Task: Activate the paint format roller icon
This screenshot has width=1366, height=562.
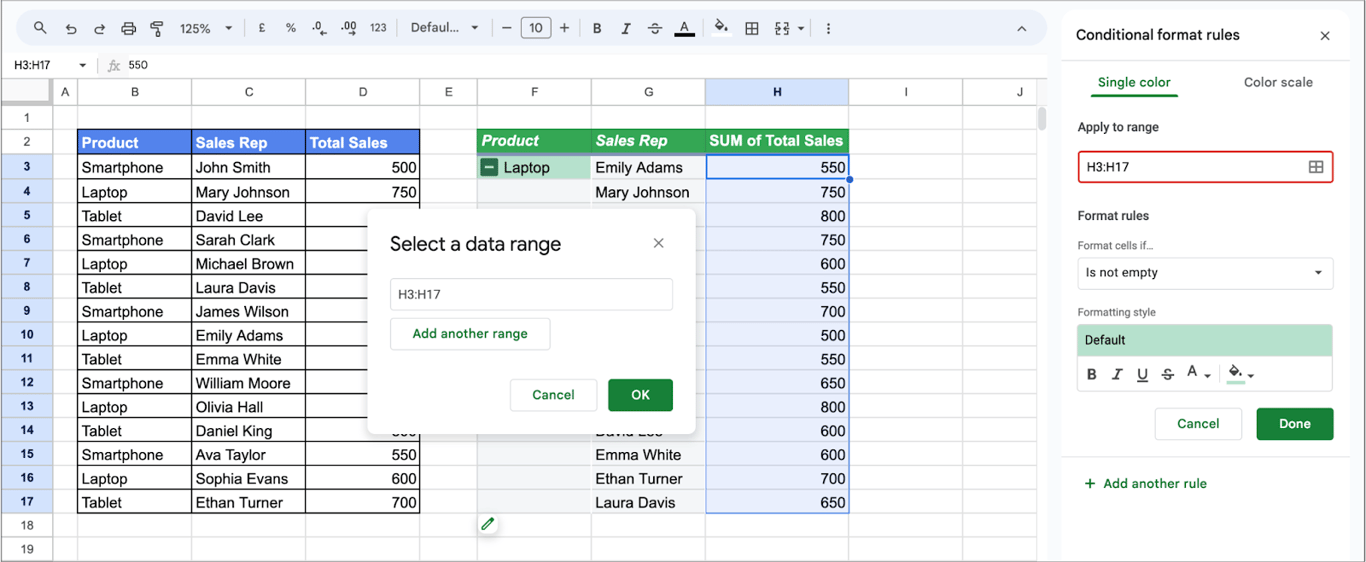Action: 157,28
